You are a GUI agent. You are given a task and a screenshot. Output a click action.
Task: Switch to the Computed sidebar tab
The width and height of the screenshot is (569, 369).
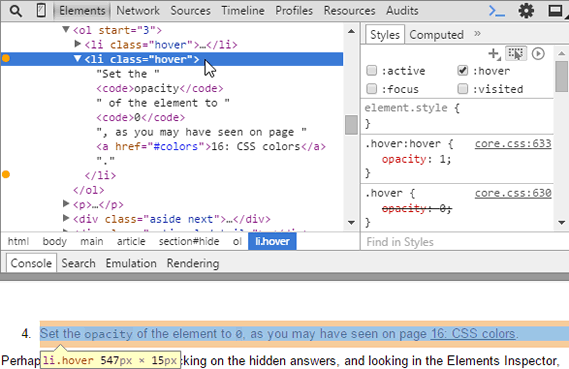tap(437, 35)
